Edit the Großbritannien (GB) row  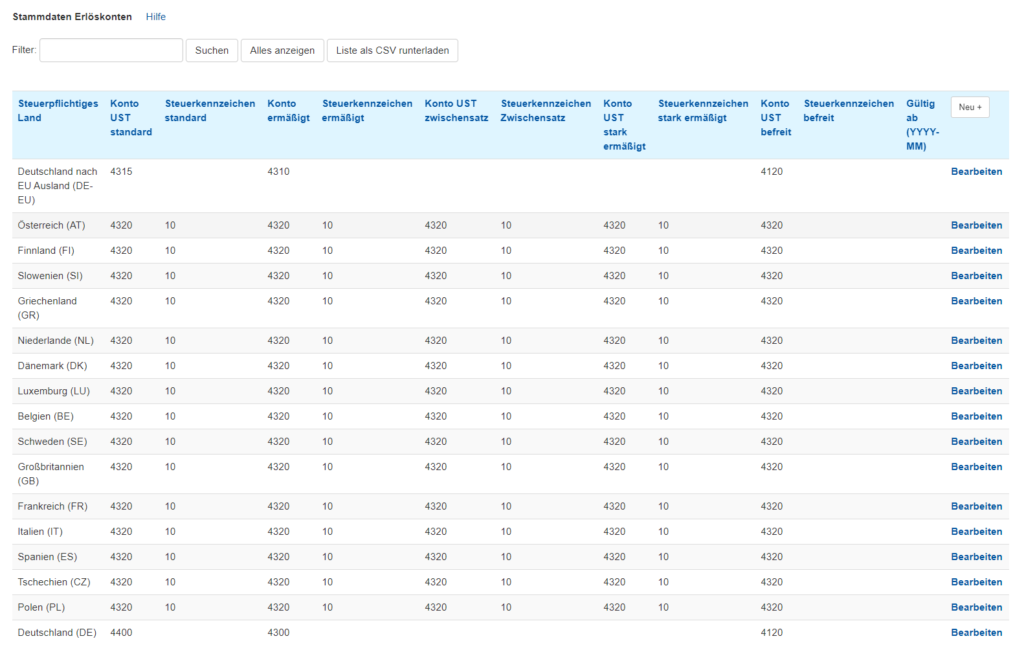(976, 467)
